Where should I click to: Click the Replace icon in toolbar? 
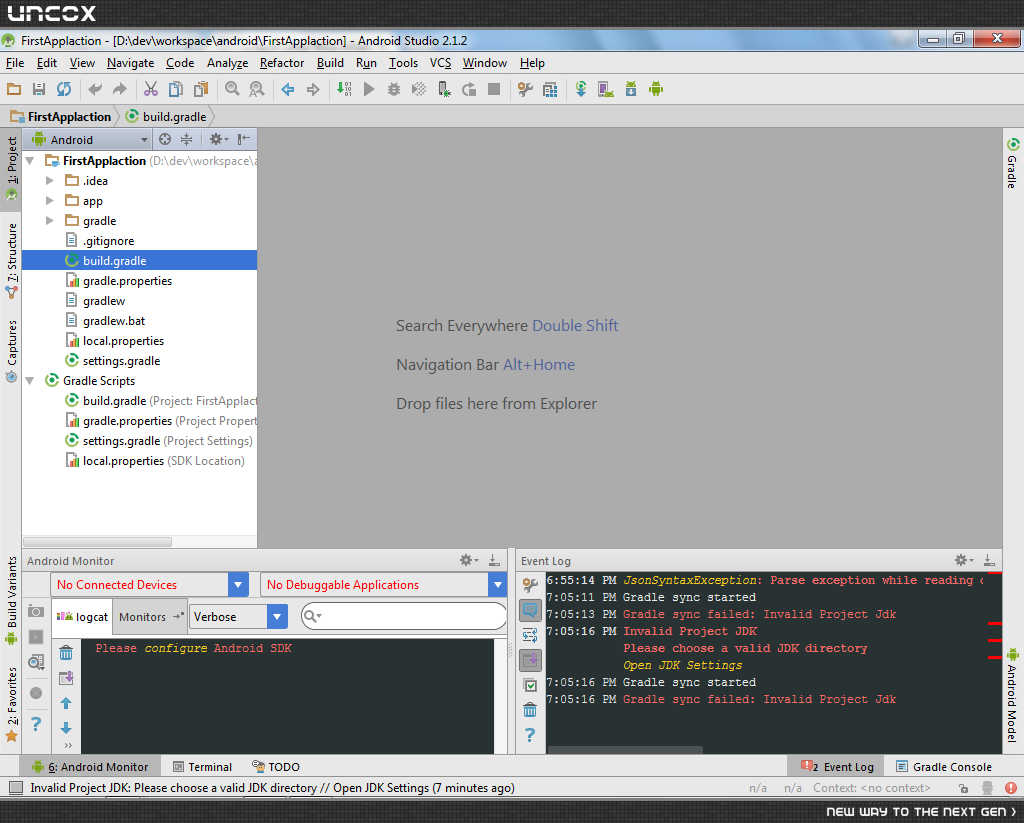[257, 89]
